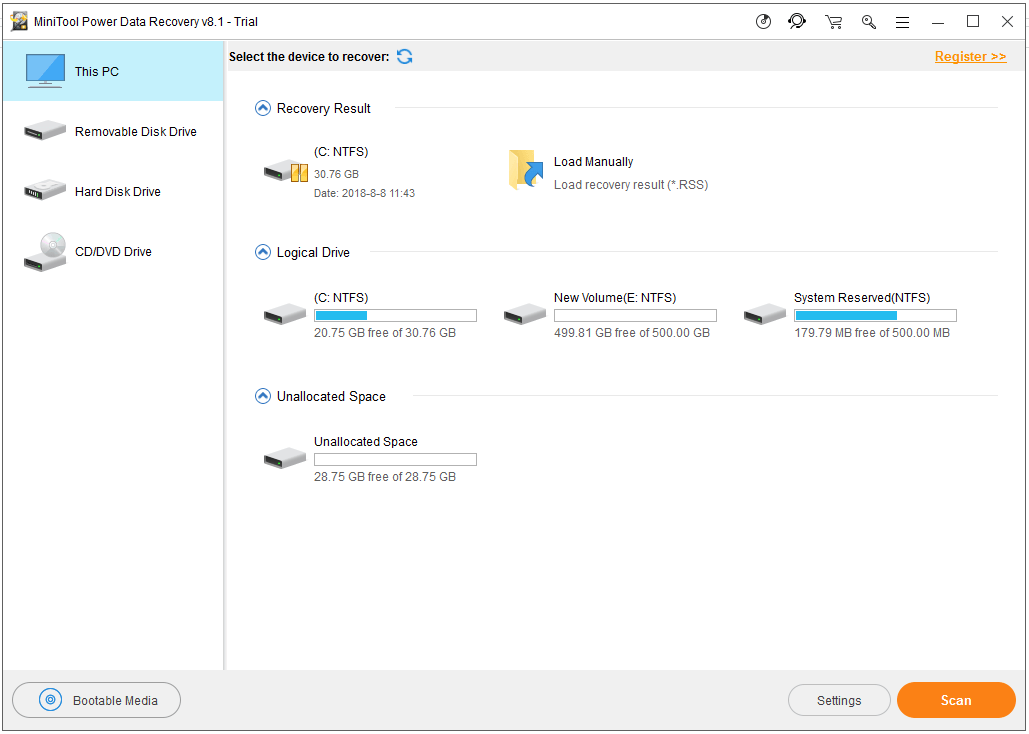Select the This PC tab
Image resolution: width=1029 pixels, height=734 pixels.
pyautogui.click(x=114, y=71)
